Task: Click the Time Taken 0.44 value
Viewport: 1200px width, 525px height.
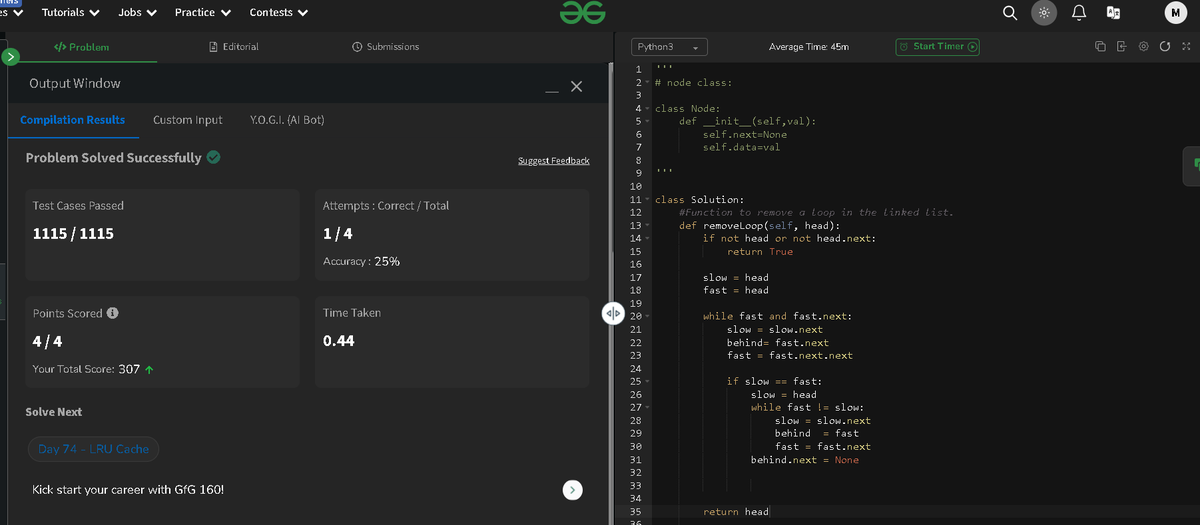Action: 338,340
